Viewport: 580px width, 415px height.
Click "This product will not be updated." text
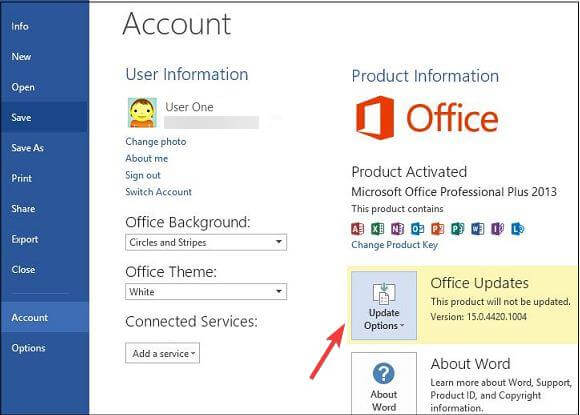coord(500,301)
